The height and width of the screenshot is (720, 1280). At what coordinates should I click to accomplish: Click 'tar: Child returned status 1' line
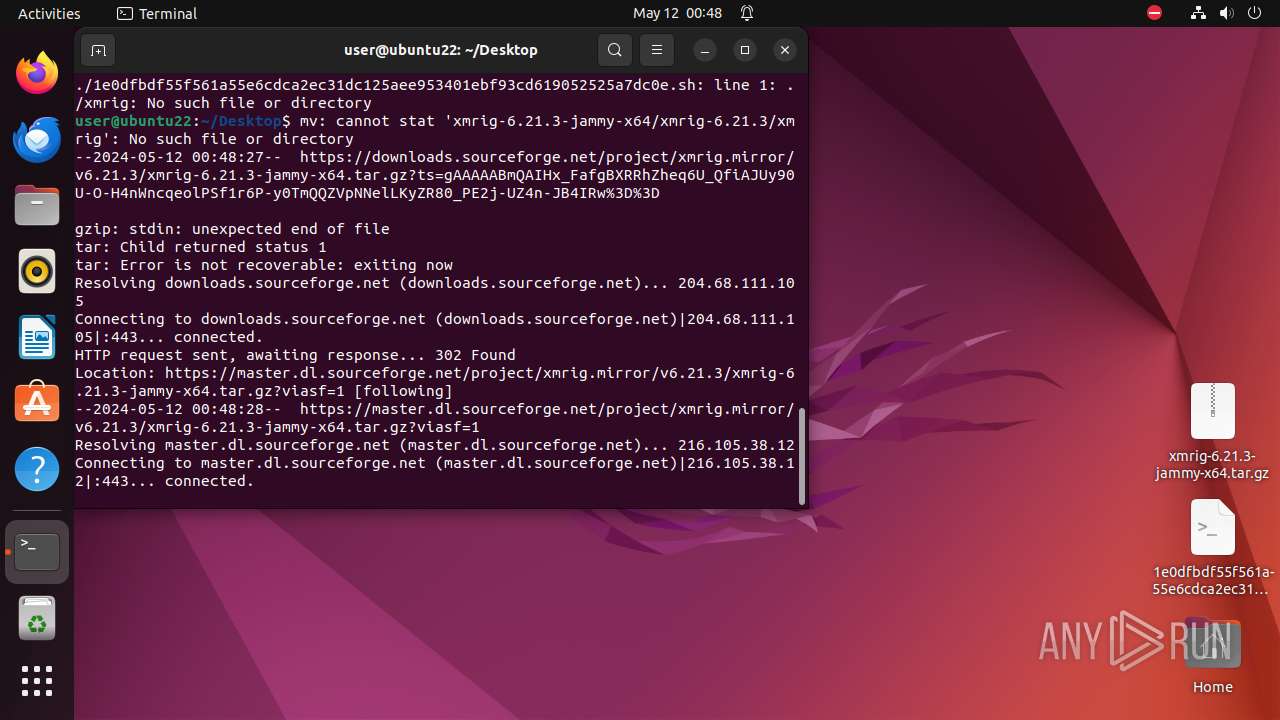[201, 247]
